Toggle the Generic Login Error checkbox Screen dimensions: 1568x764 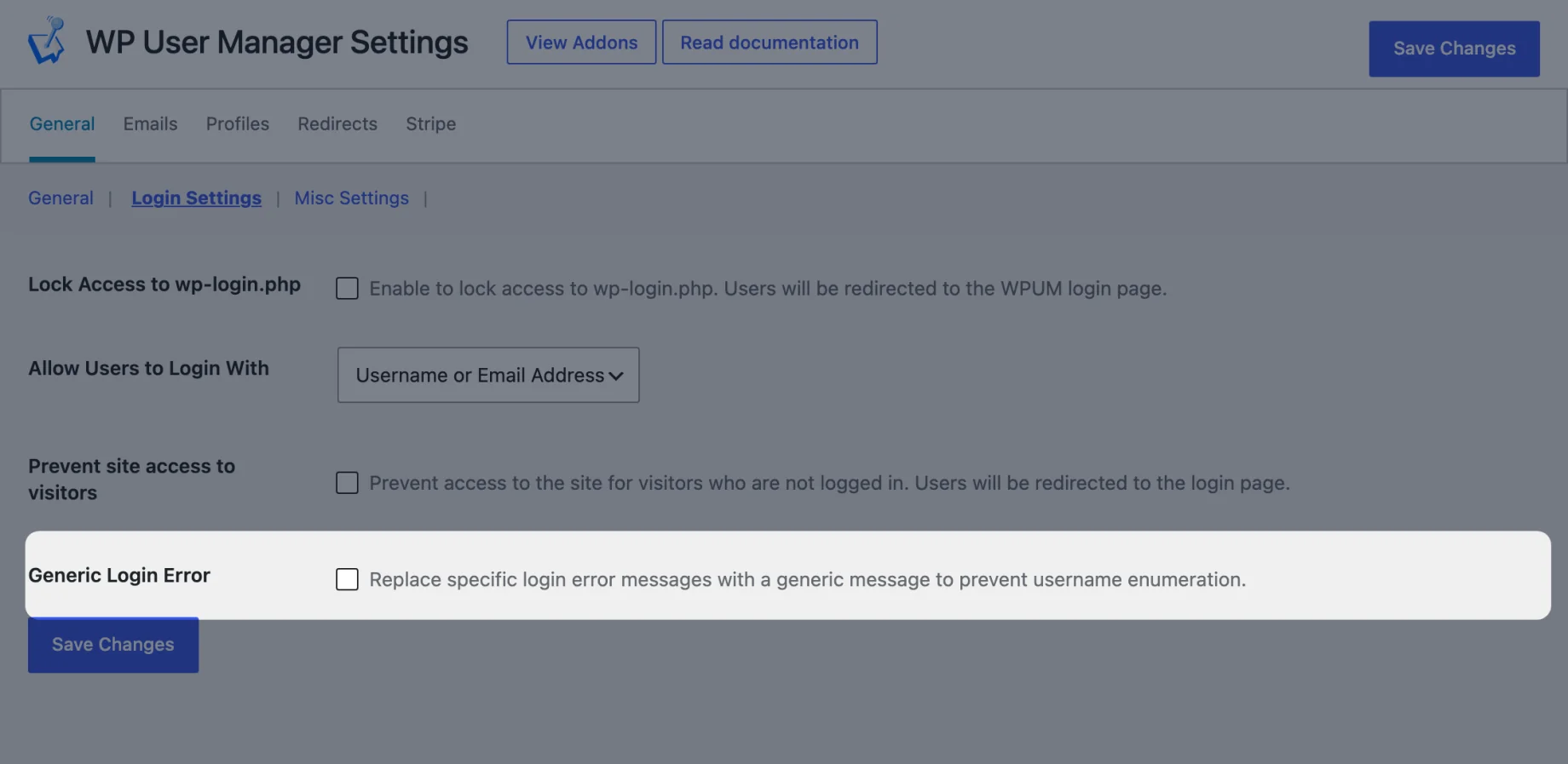(347, 579)
